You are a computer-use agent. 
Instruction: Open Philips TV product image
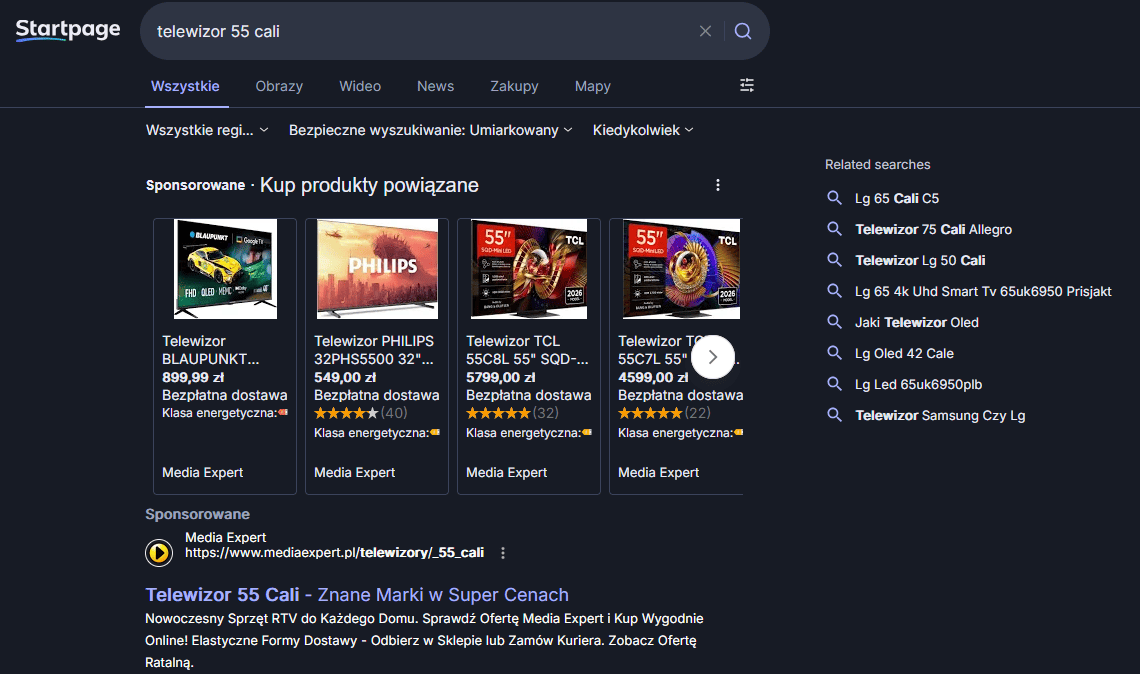click(377, 269)
